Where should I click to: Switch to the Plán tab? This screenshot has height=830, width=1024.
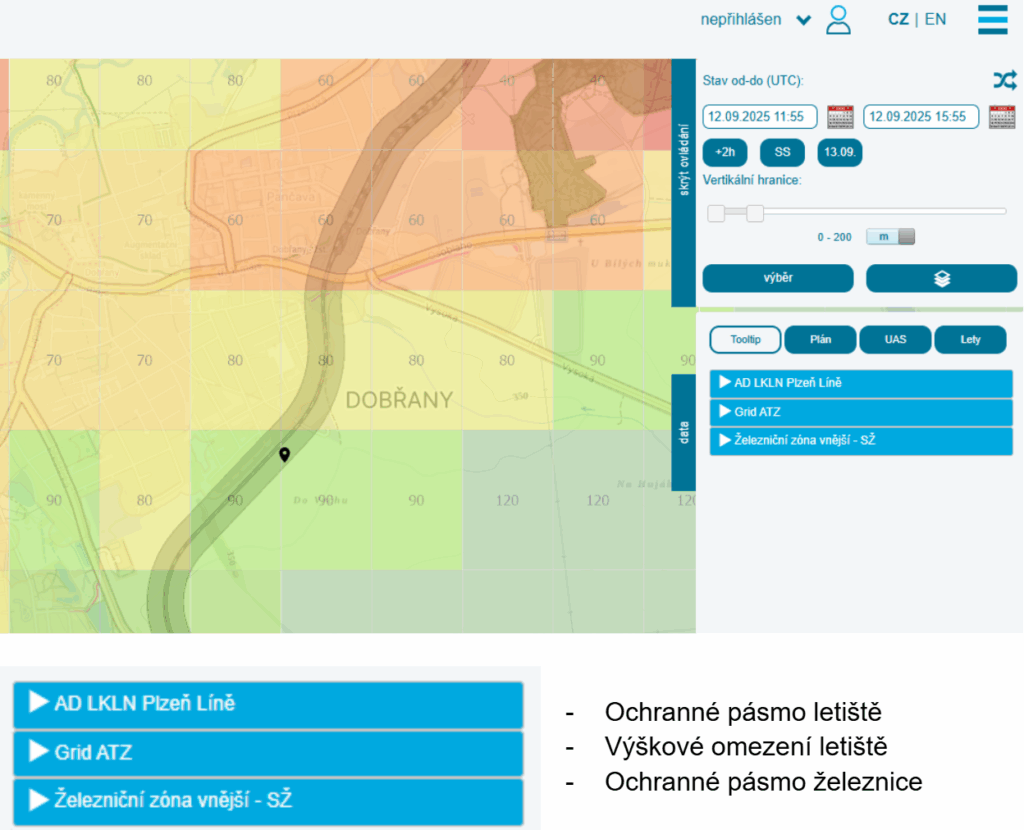(x=819, y=340)
